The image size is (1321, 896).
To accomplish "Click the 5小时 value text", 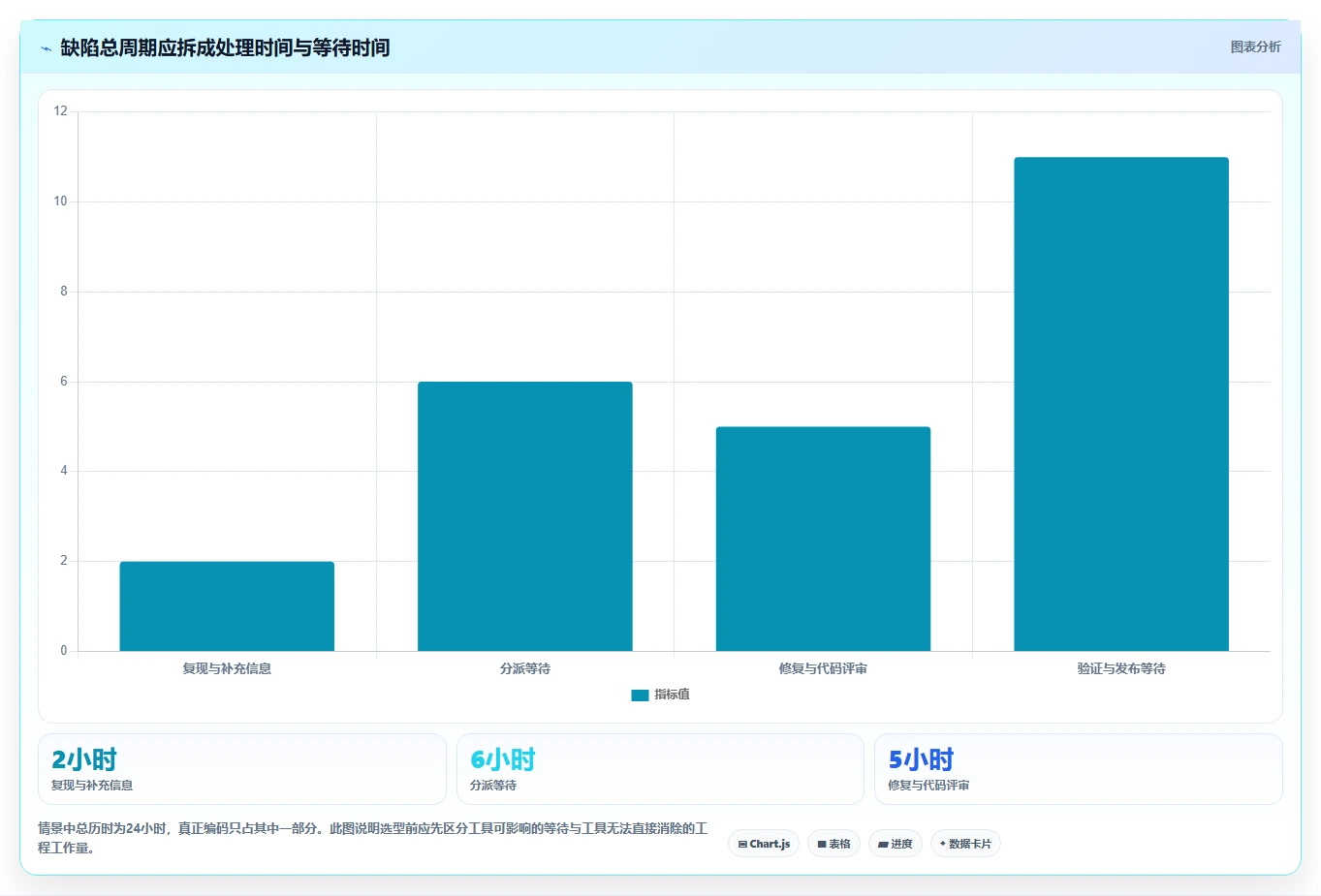I will pos(922,759).
